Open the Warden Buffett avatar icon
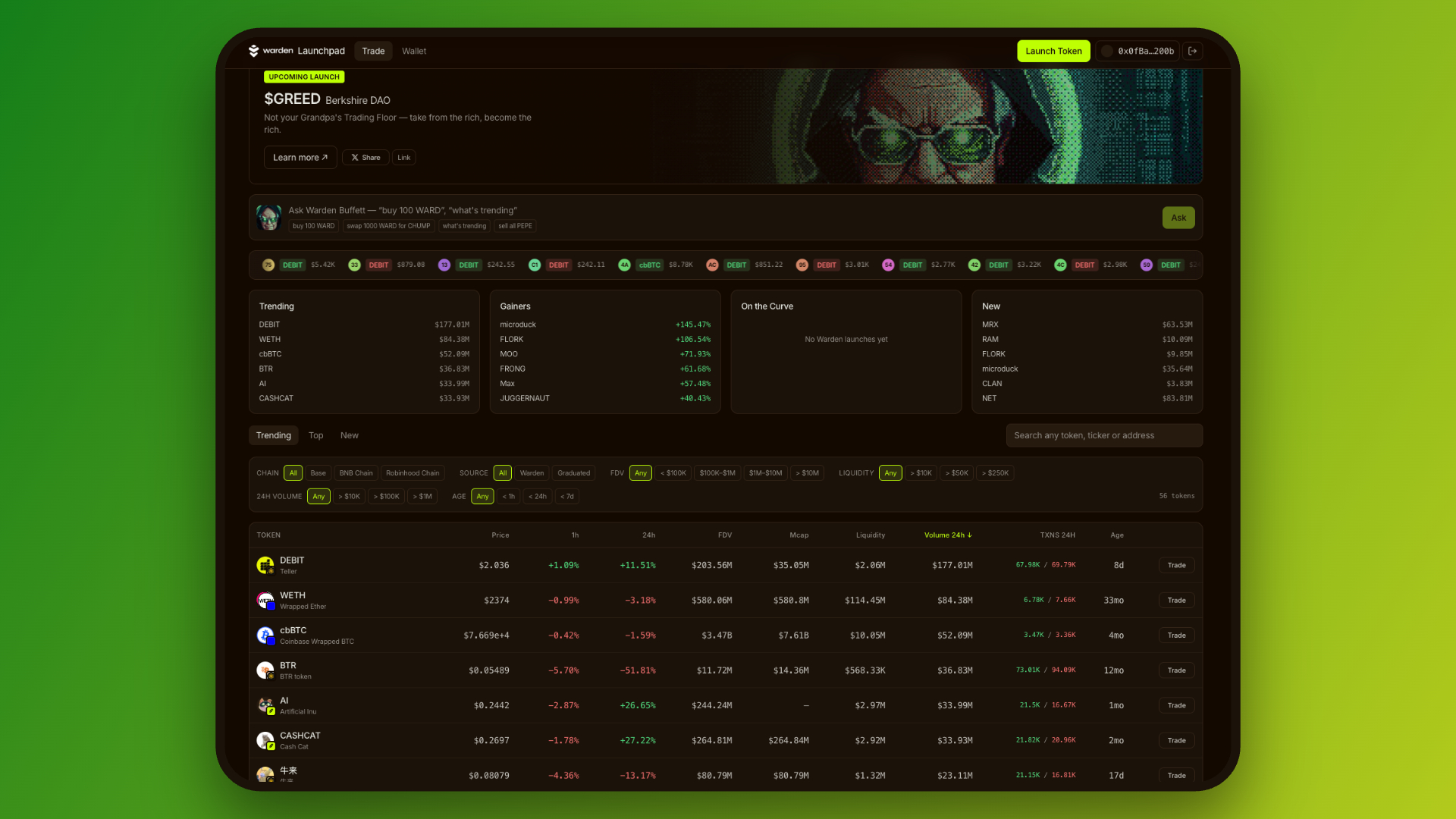Screen dimensions: 1456x819 (x=268, y=218)
